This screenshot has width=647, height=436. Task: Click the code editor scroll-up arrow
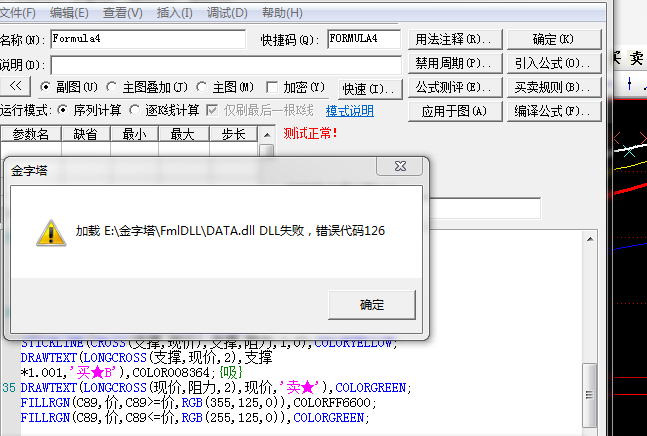590,239
